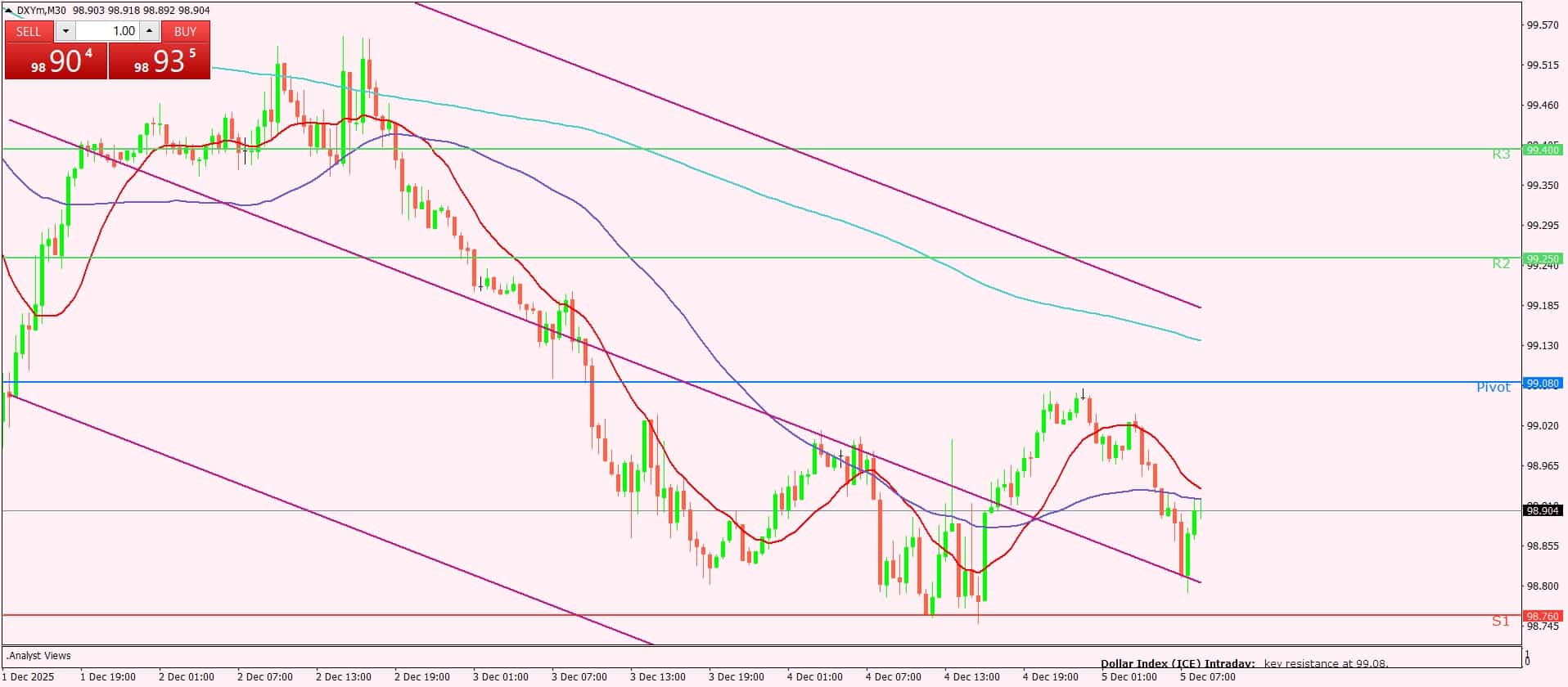1568x687 pixels.
Task: Click the 5 Dec 07:00 time label
Action: click(1207, 676)
